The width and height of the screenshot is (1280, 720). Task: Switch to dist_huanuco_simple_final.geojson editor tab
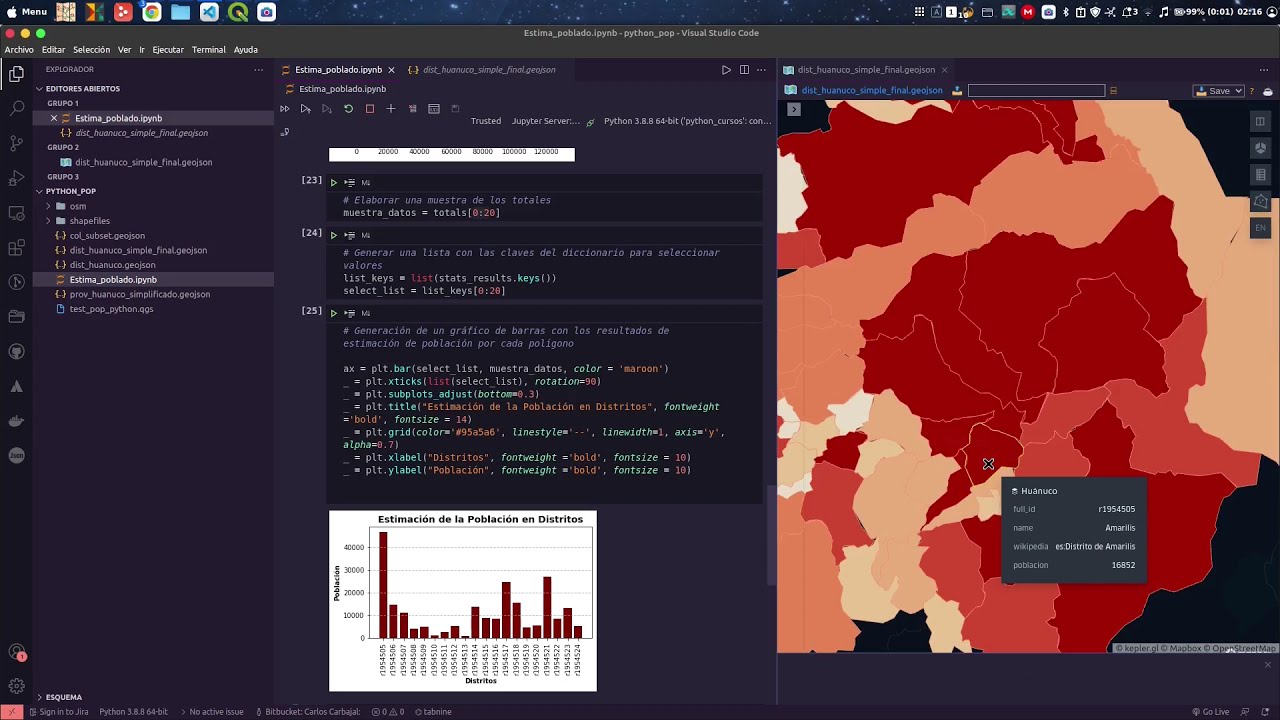click(x=489, y=70)
